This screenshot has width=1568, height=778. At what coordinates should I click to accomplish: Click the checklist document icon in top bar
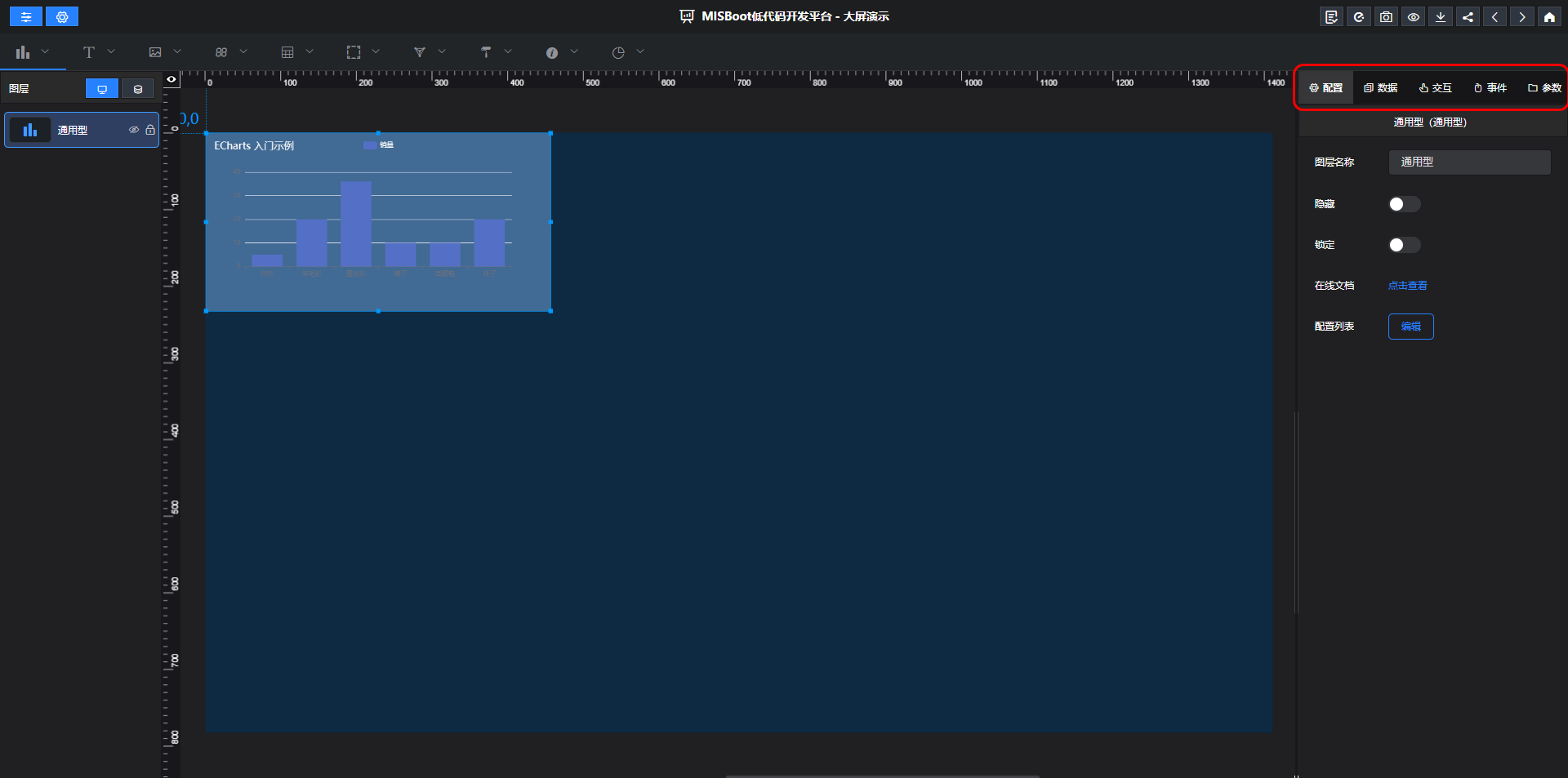1332,16
